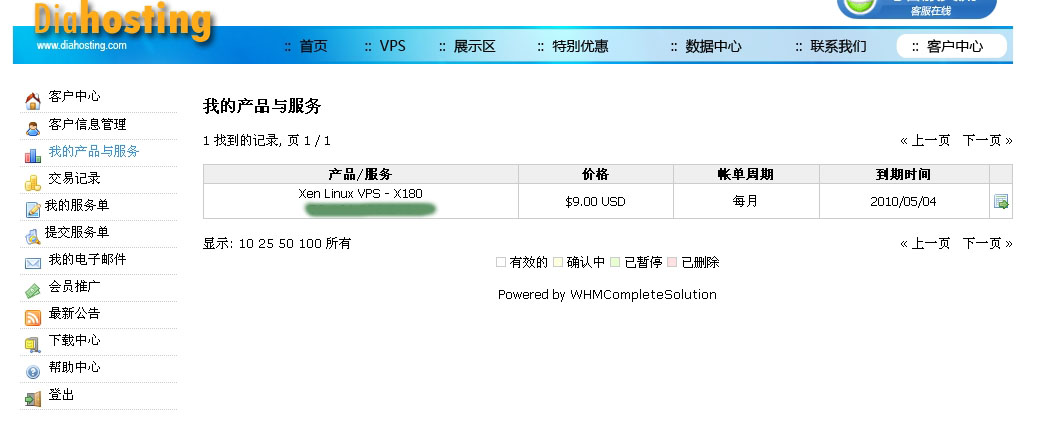
Task: Click the envelope icon beside 我的电子邮件
Action: pyautogui.click(x=33, y=262)
